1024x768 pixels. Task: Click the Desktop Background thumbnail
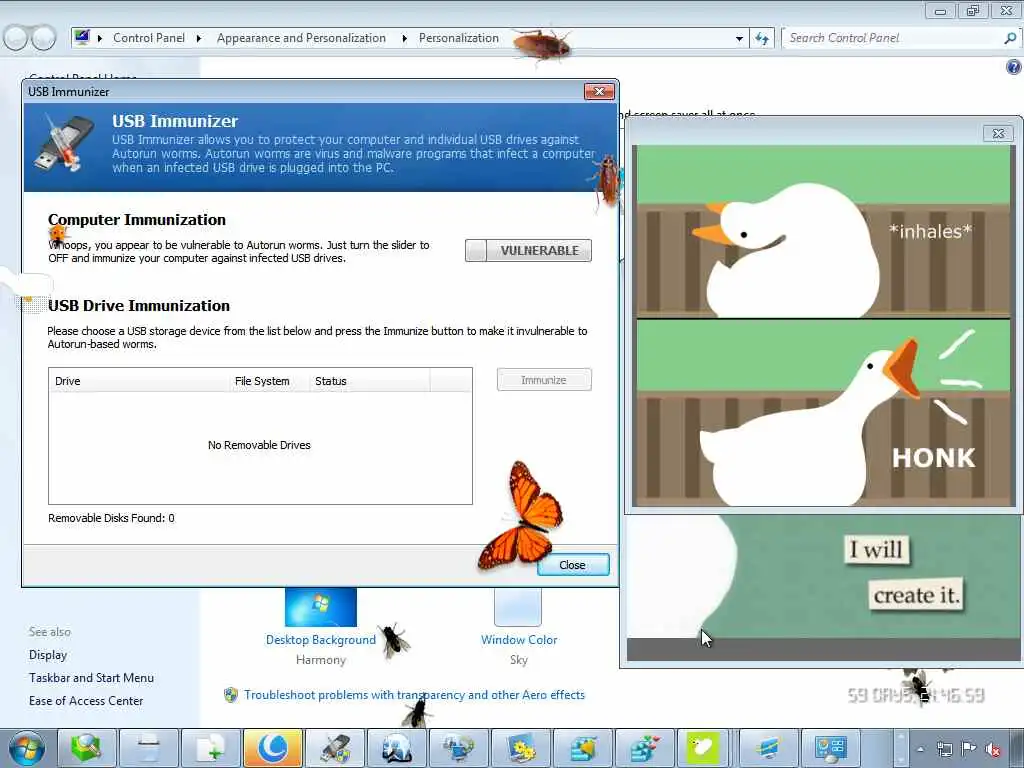click(x=321, y=607)
